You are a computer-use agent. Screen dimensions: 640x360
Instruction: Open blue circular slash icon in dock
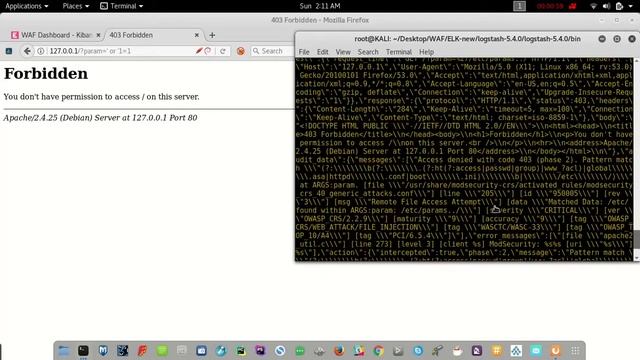280,351
